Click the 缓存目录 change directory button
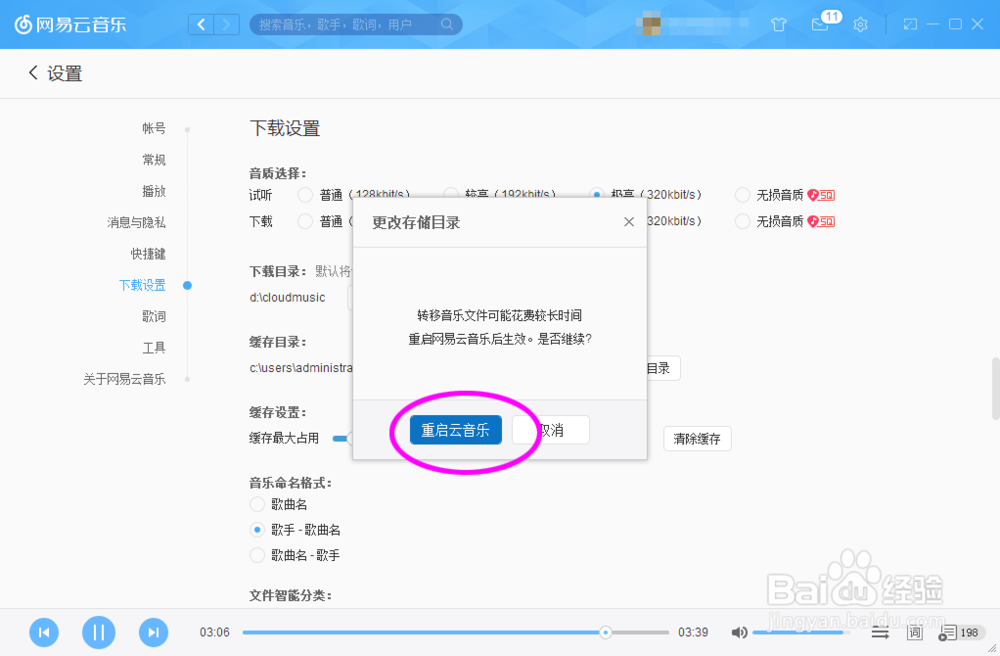Image resolution: width=1000 pixels, height=656 pixels. click(663, 368)
